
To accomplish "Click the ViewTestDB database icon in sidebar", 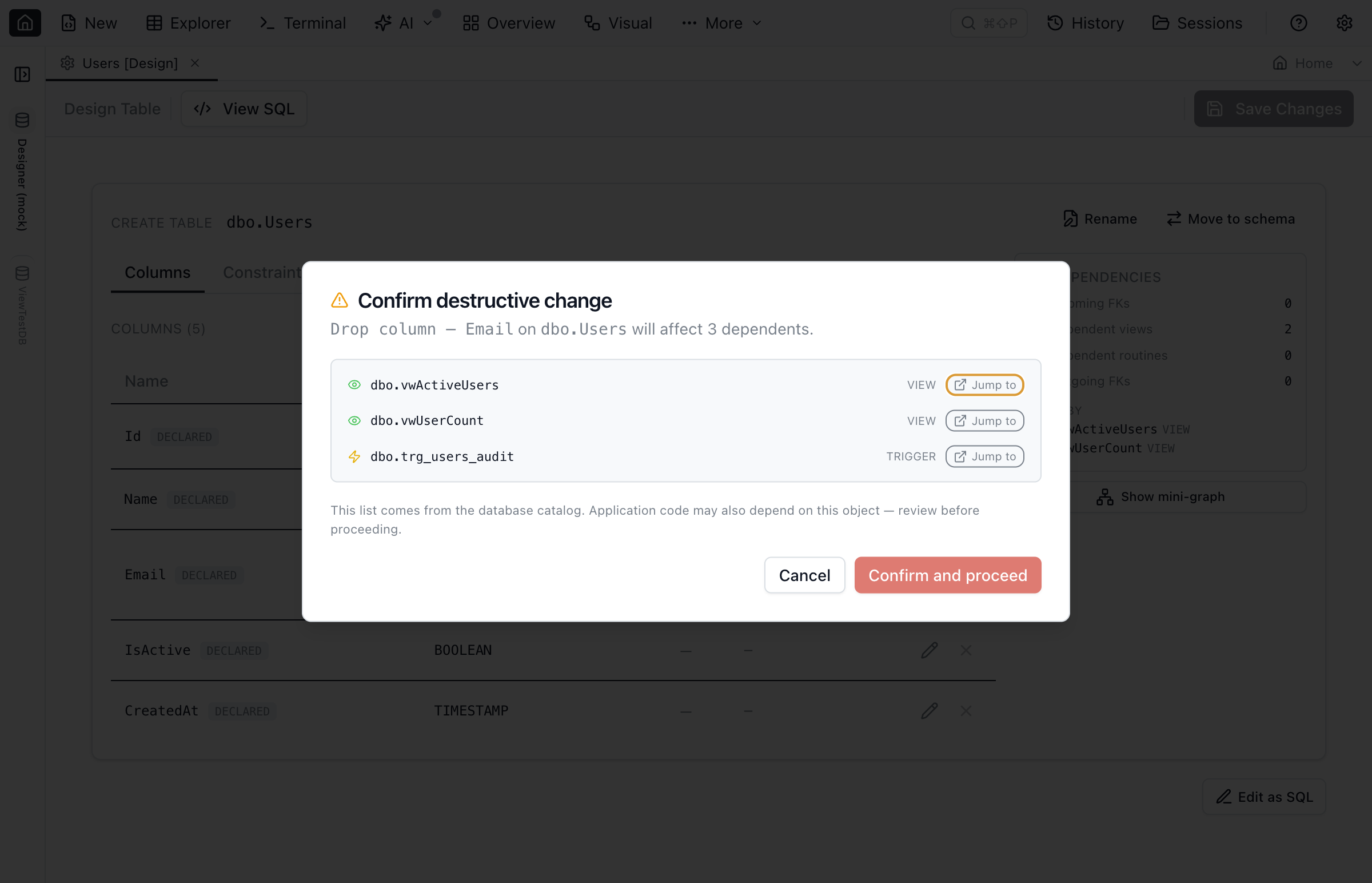I will (x=22, y=273).
